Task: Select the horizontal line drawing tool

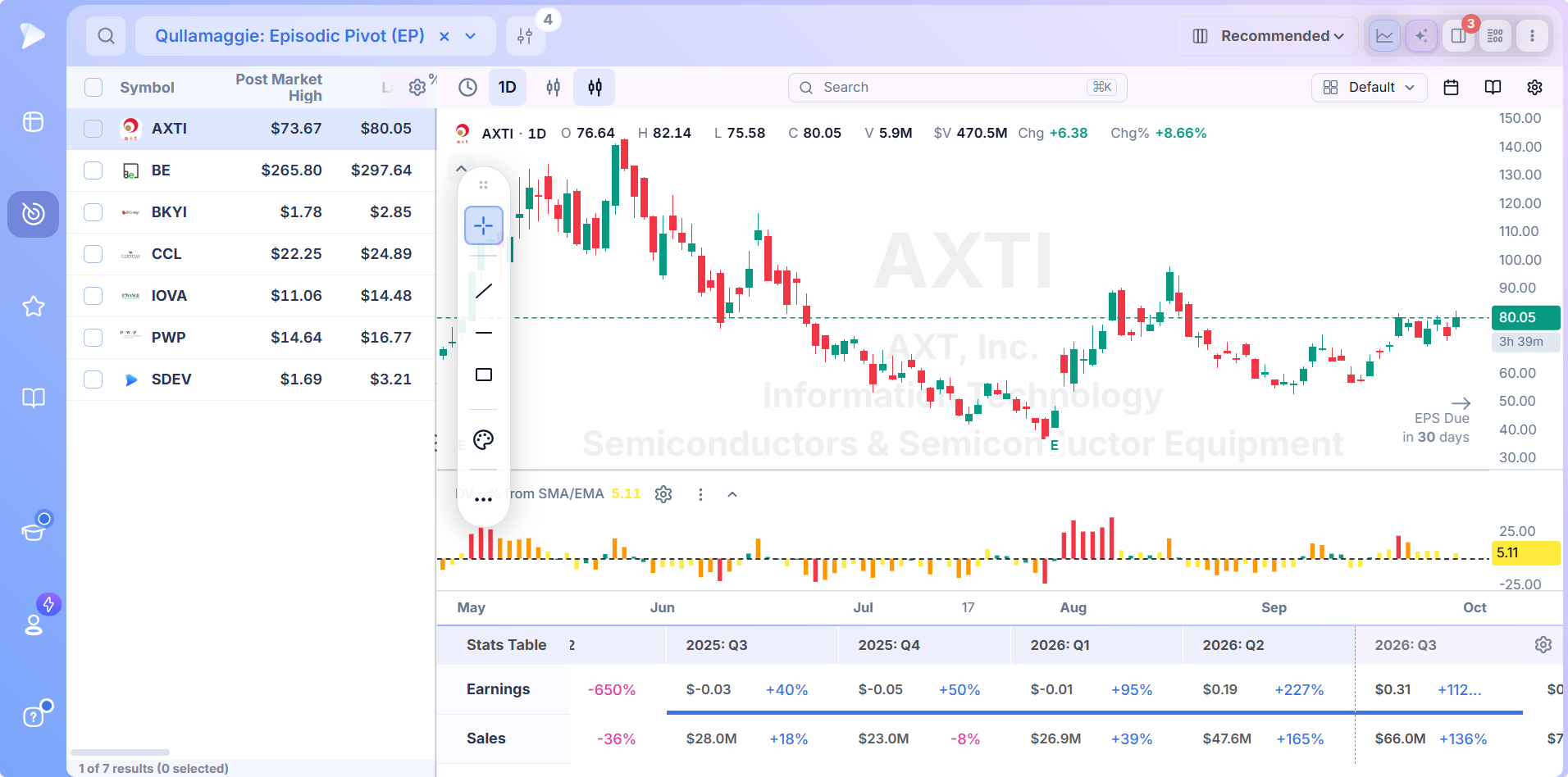Action: tap(484, 333)
